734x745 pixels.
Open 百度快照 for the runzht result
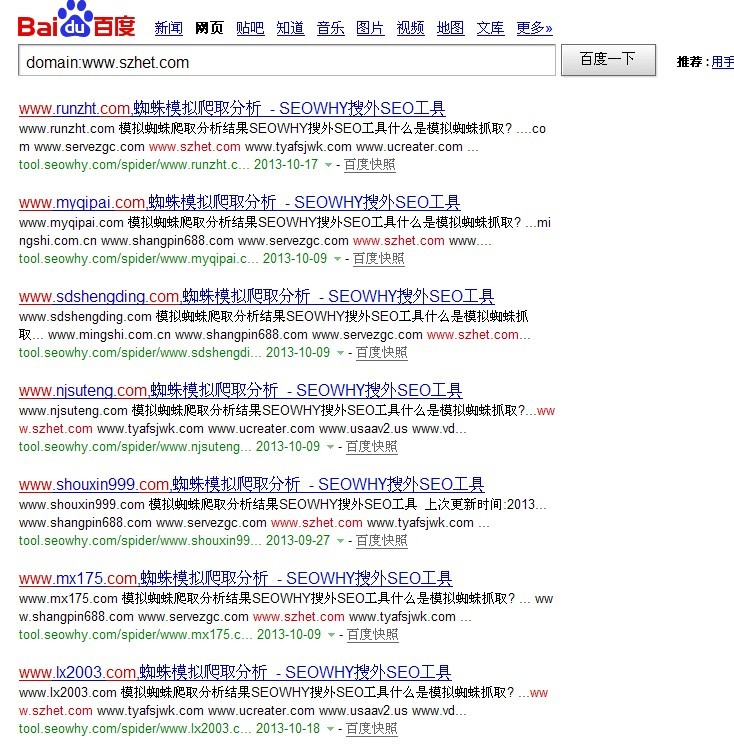[370, 165]
